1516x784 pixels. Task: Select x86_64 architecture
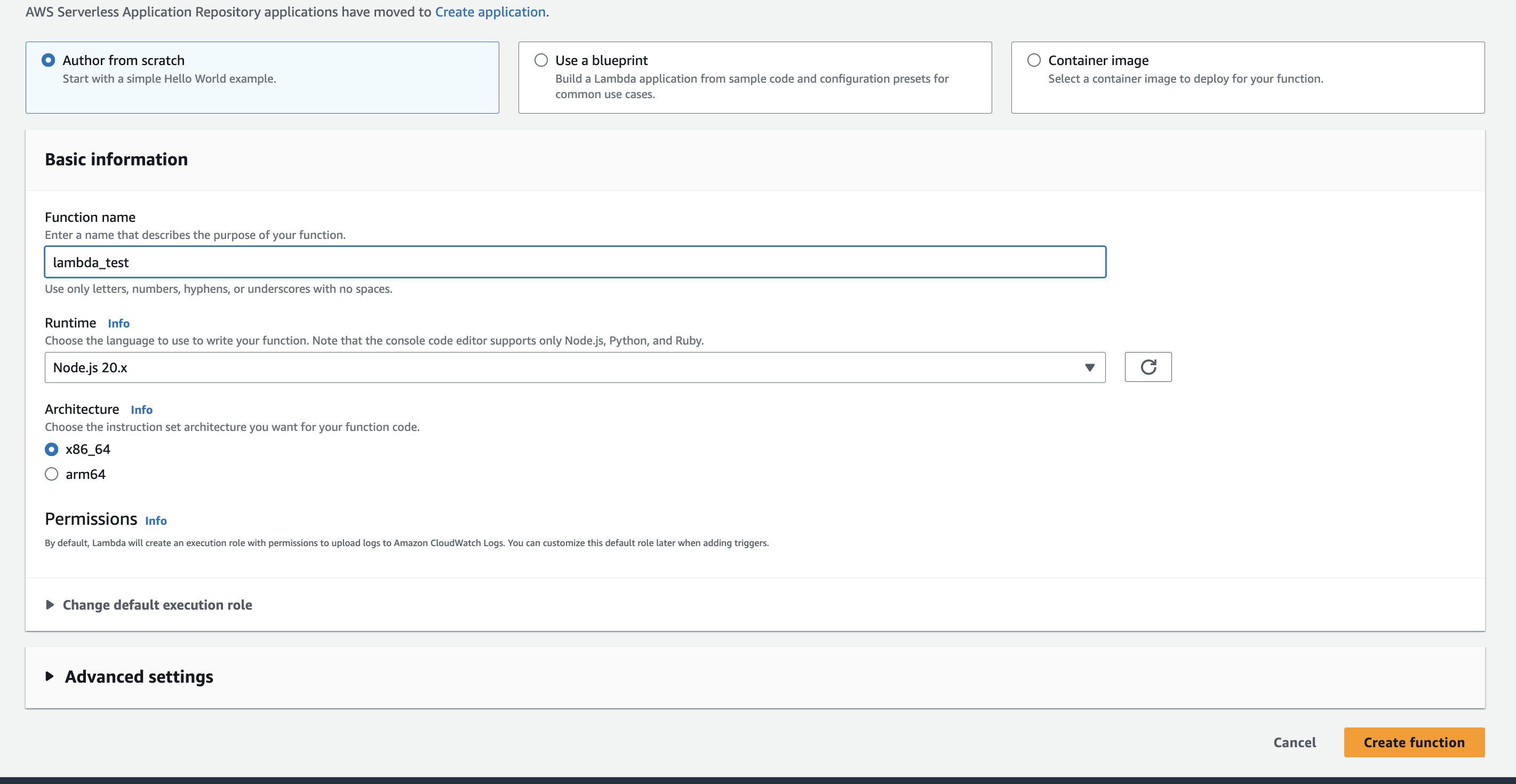click(52, 450)
